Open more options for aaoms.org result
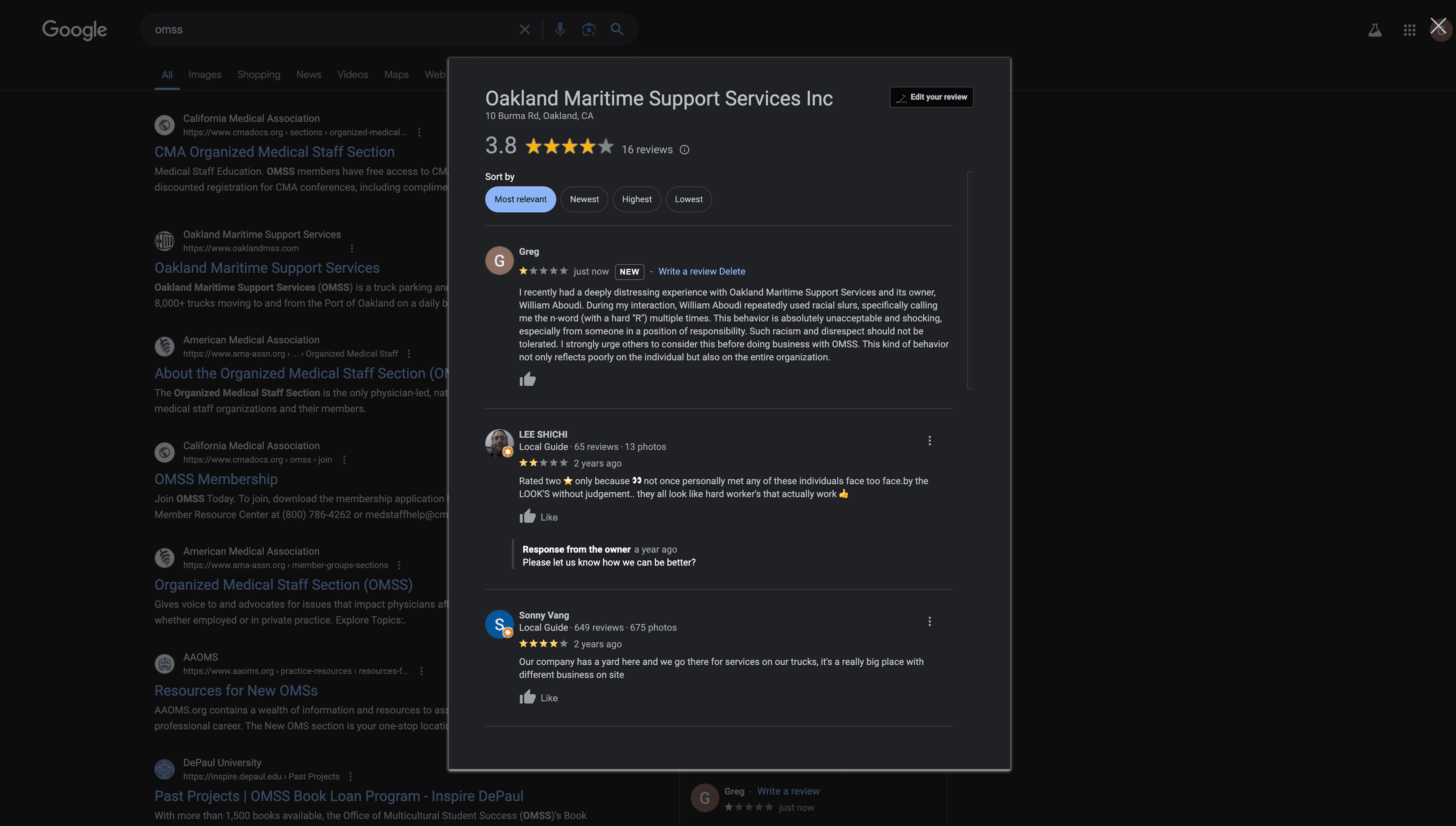The width and height of the screenshot is (1456, 826). pos(421,671)
